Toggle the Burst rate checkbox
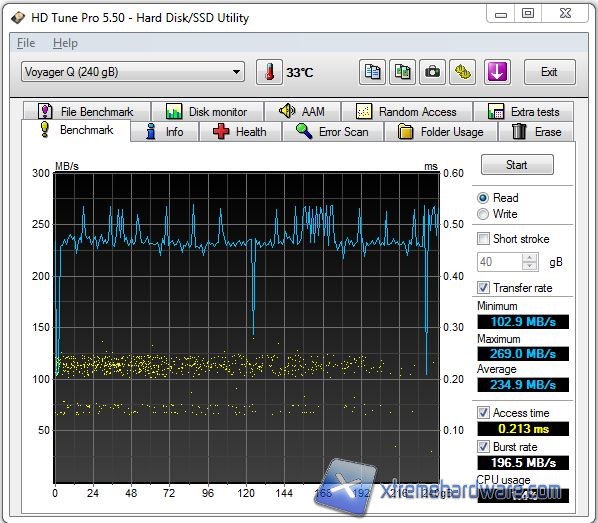The image size is (598, 523). 483,446
